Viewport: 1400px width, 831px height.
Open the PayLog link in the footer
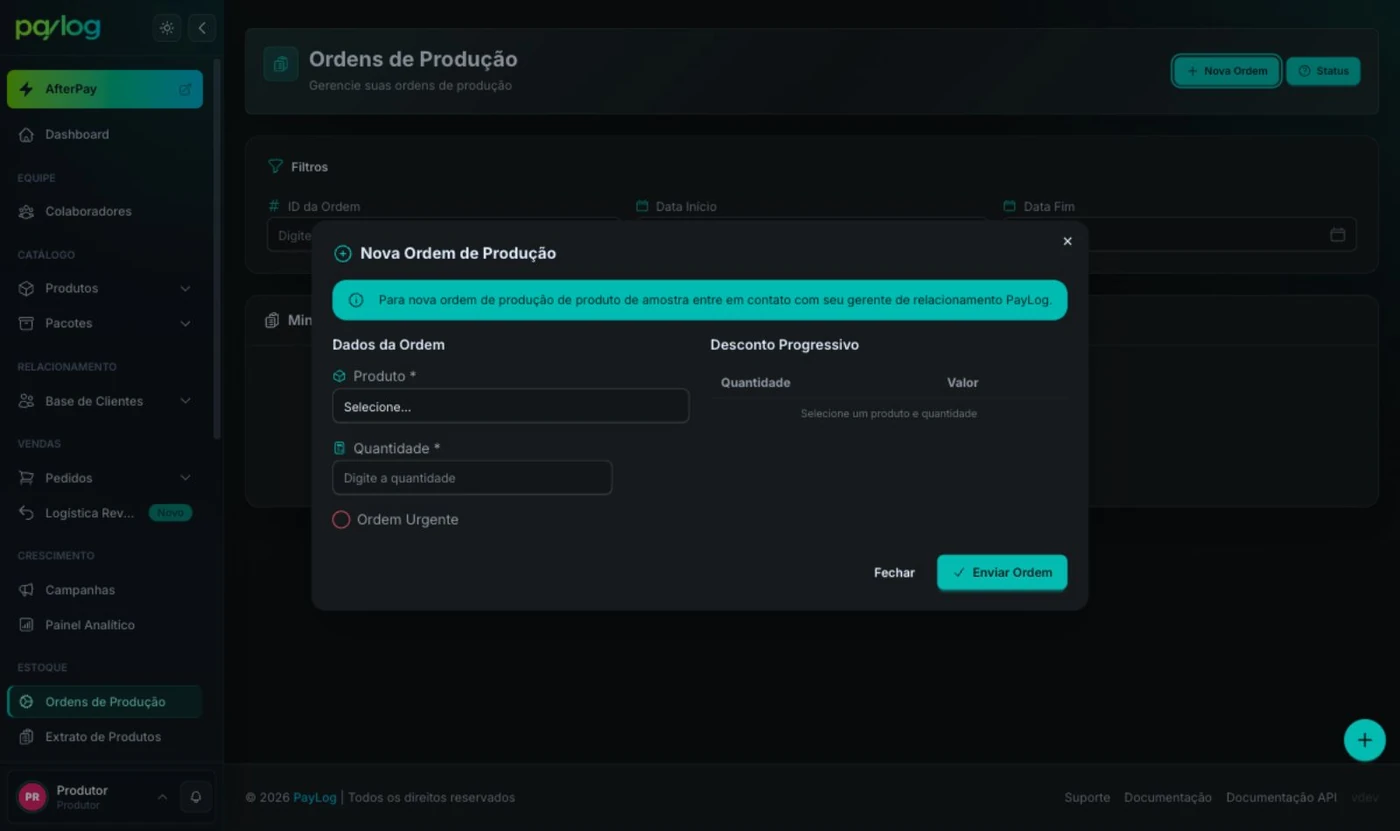tap(315, 798)
